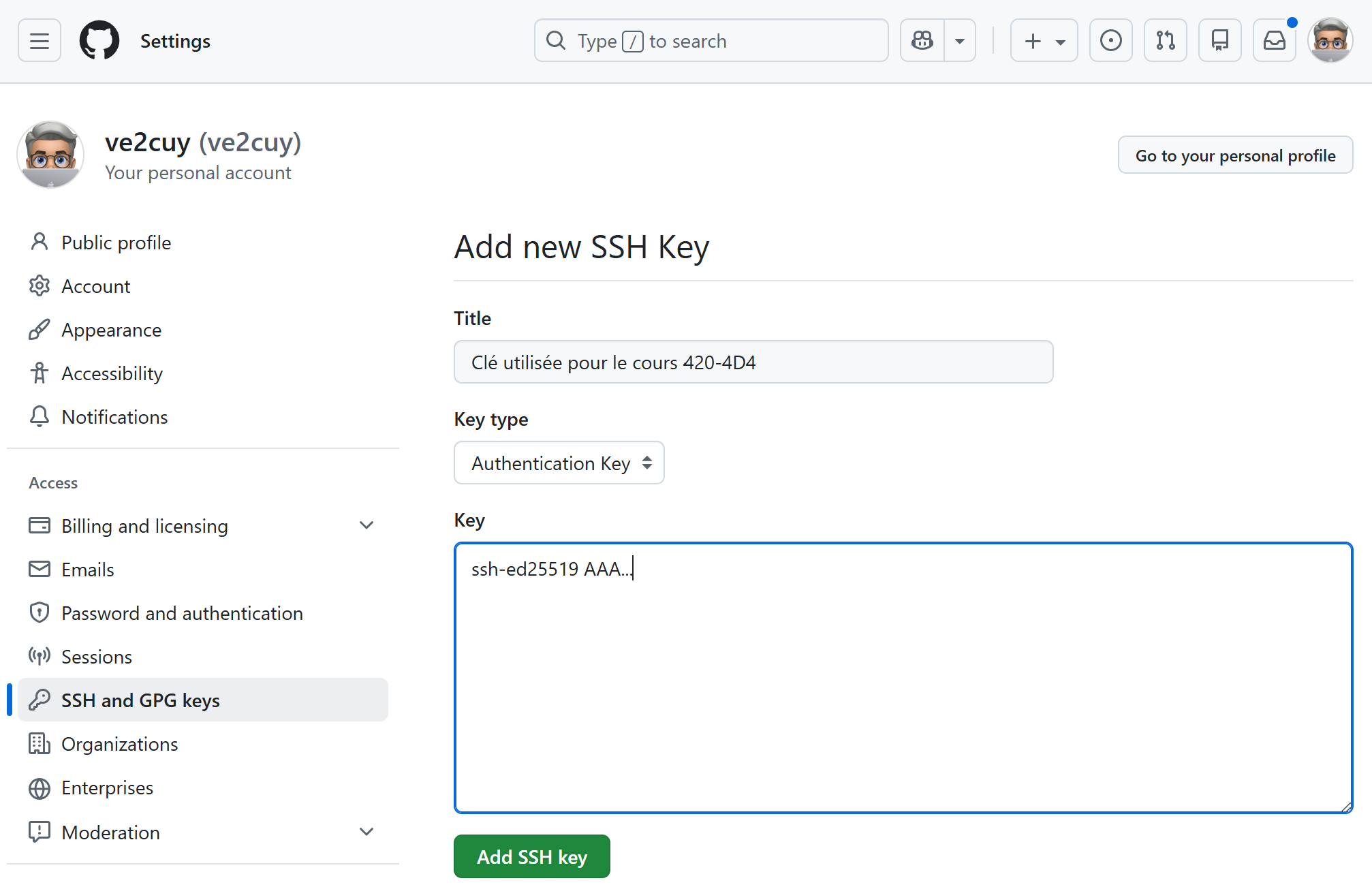Click the paintbrush icon beside Appearance
The height and width of the screenshot is (887, 1372).
click(x=40, y=329)
